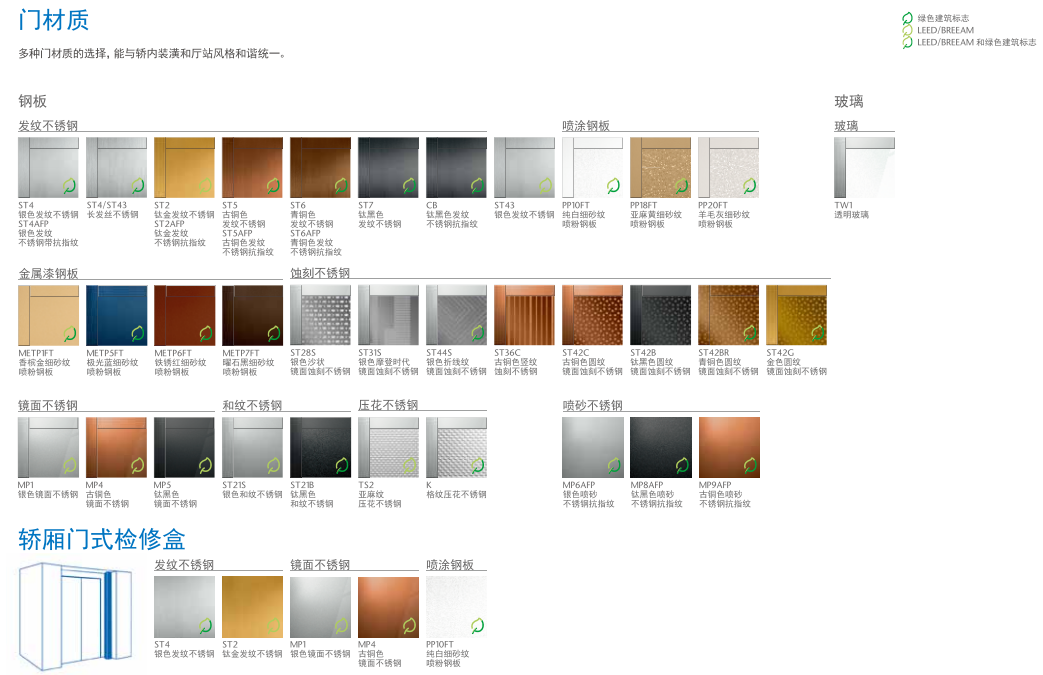The width and height of the screenshot is (1043, 675).
Task: Click the 喷砂不锈钢 section heading
Action: 592,405
